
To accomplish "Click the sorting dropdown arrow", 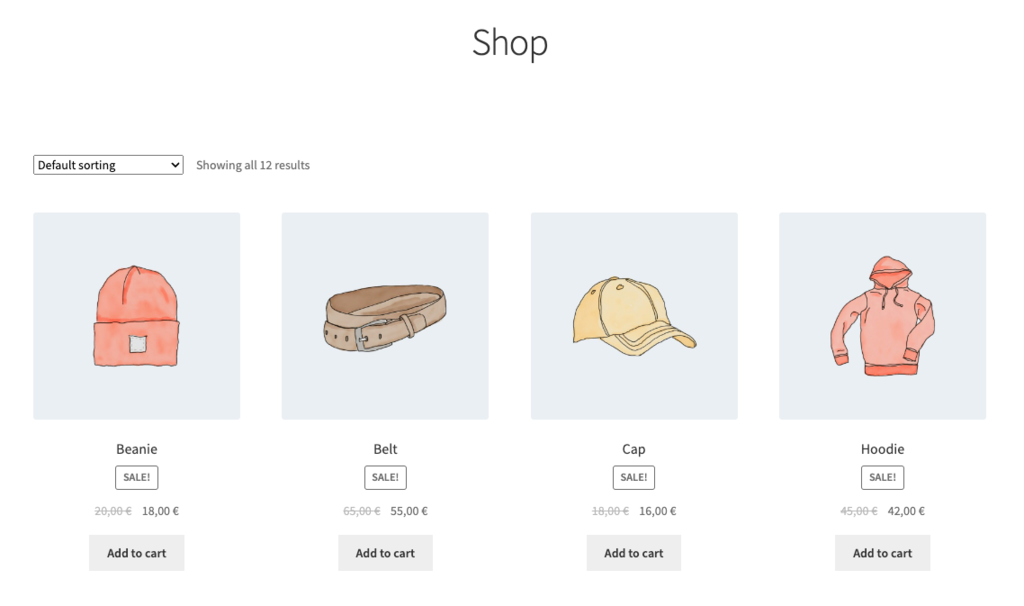I will tap(173, 164).
